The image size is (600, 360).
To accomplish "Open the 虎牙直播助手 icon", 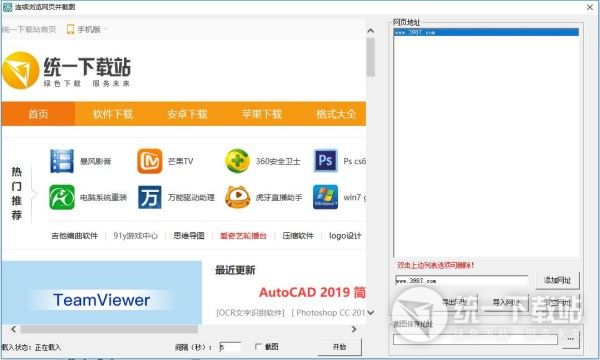I will pos(237,197).
